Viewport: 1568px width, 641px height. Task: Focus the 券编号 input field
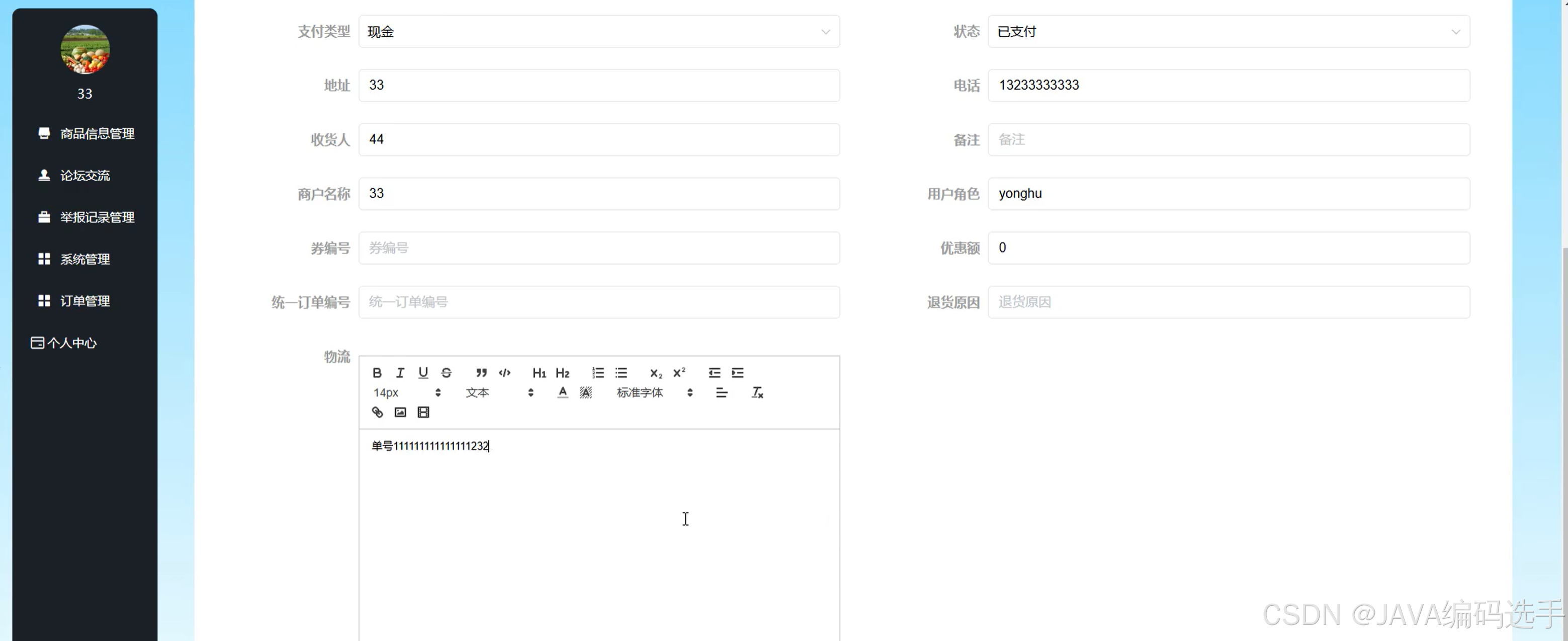599,248
